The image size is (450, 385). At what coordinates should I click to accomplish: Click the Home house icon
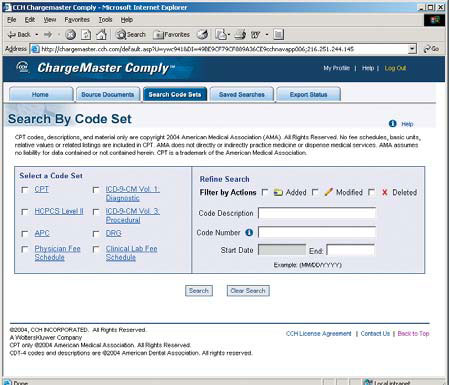pyautogui.click(x=101, y=34)
